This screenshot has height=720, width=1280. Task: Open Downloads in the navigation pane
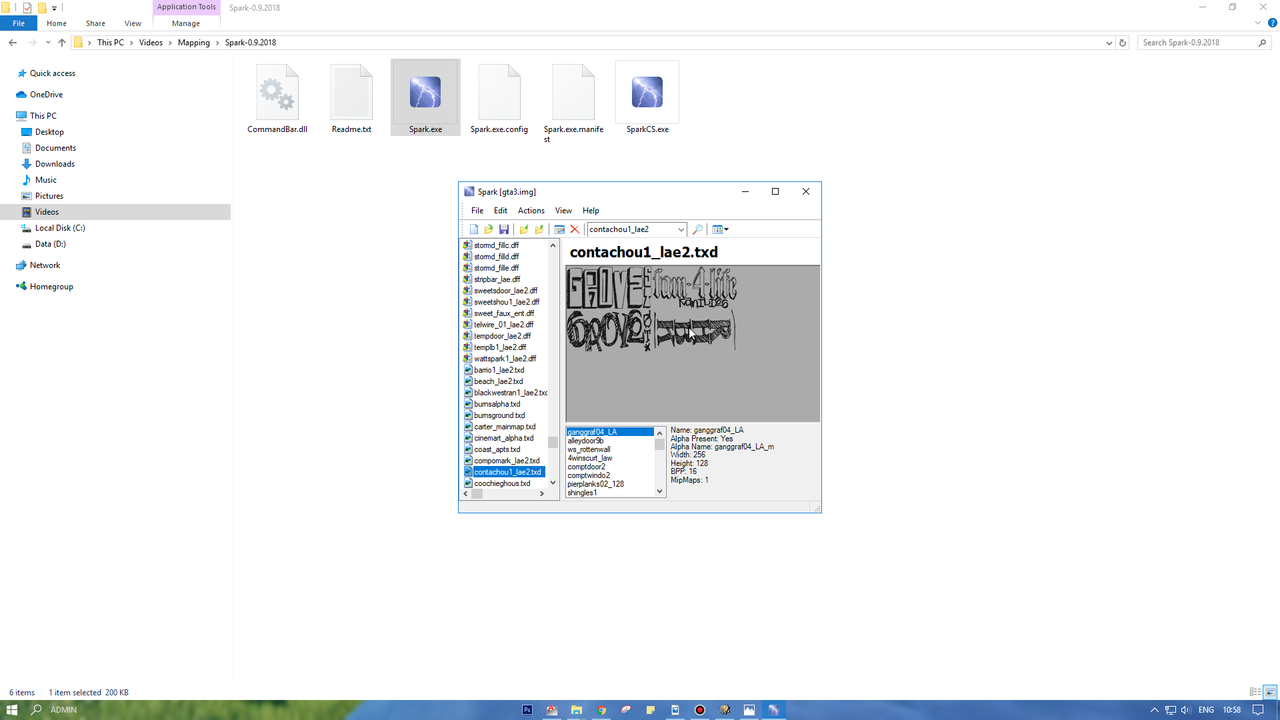(55, 164)
